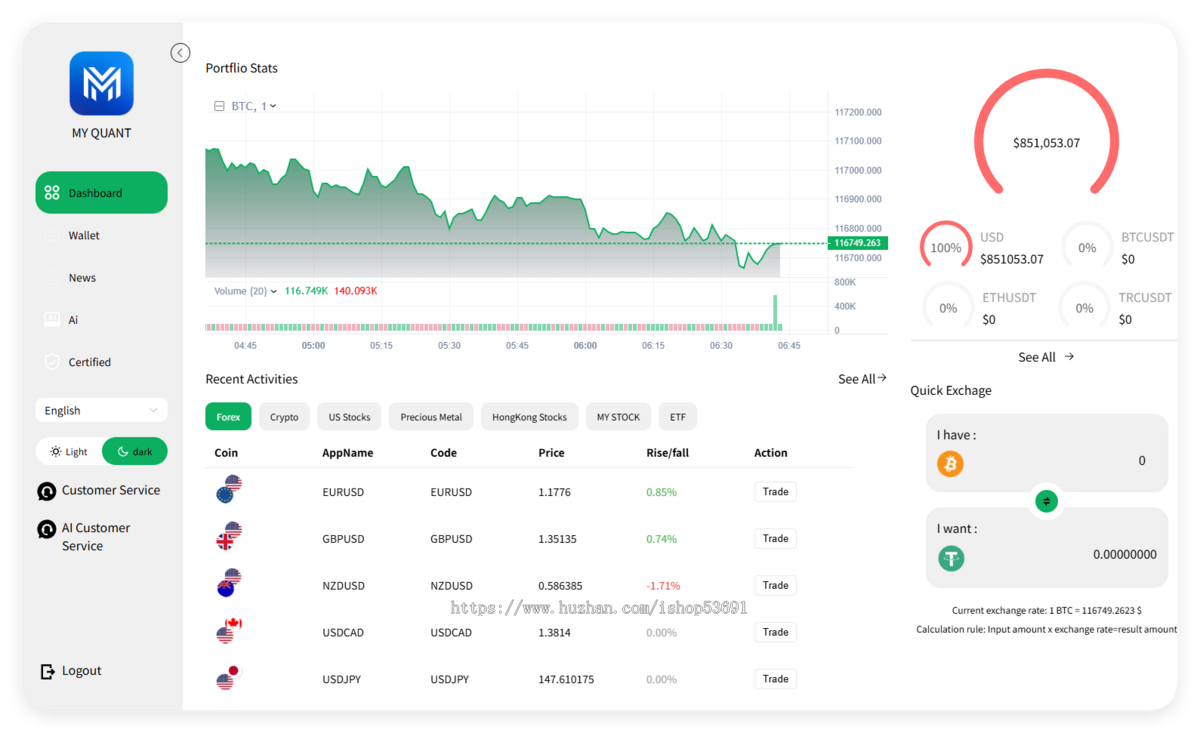
Task: Collapse the BTC chart pane toggle
Action: click(219, 106)
